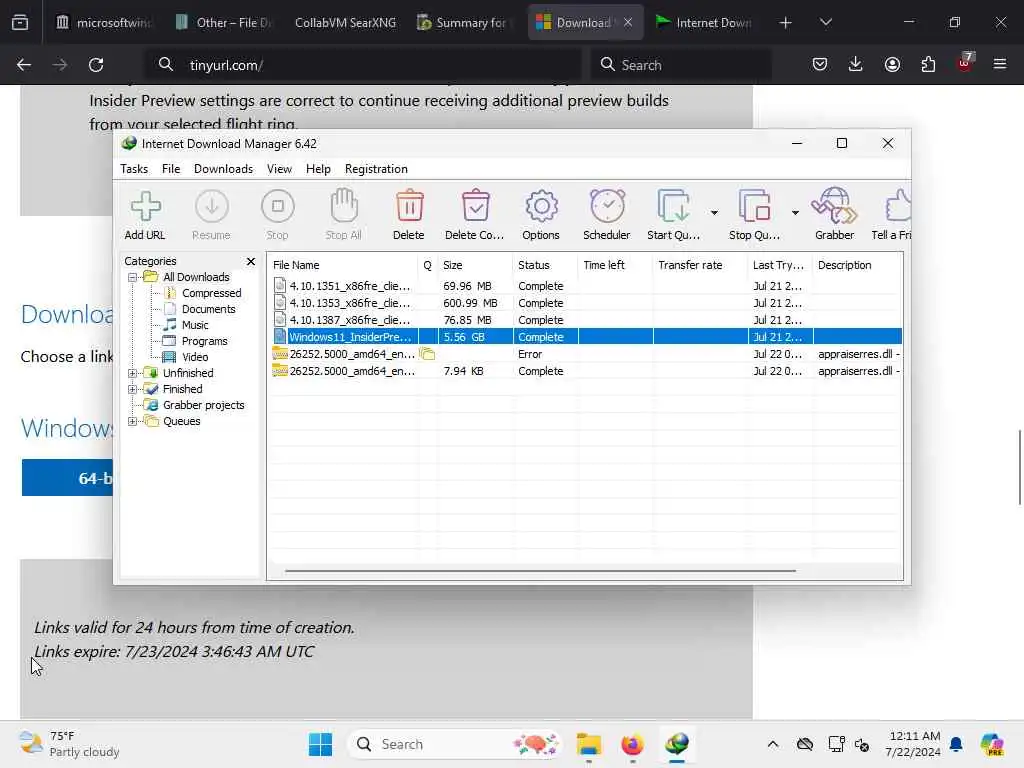Select the download with Error status

point(585,354)
